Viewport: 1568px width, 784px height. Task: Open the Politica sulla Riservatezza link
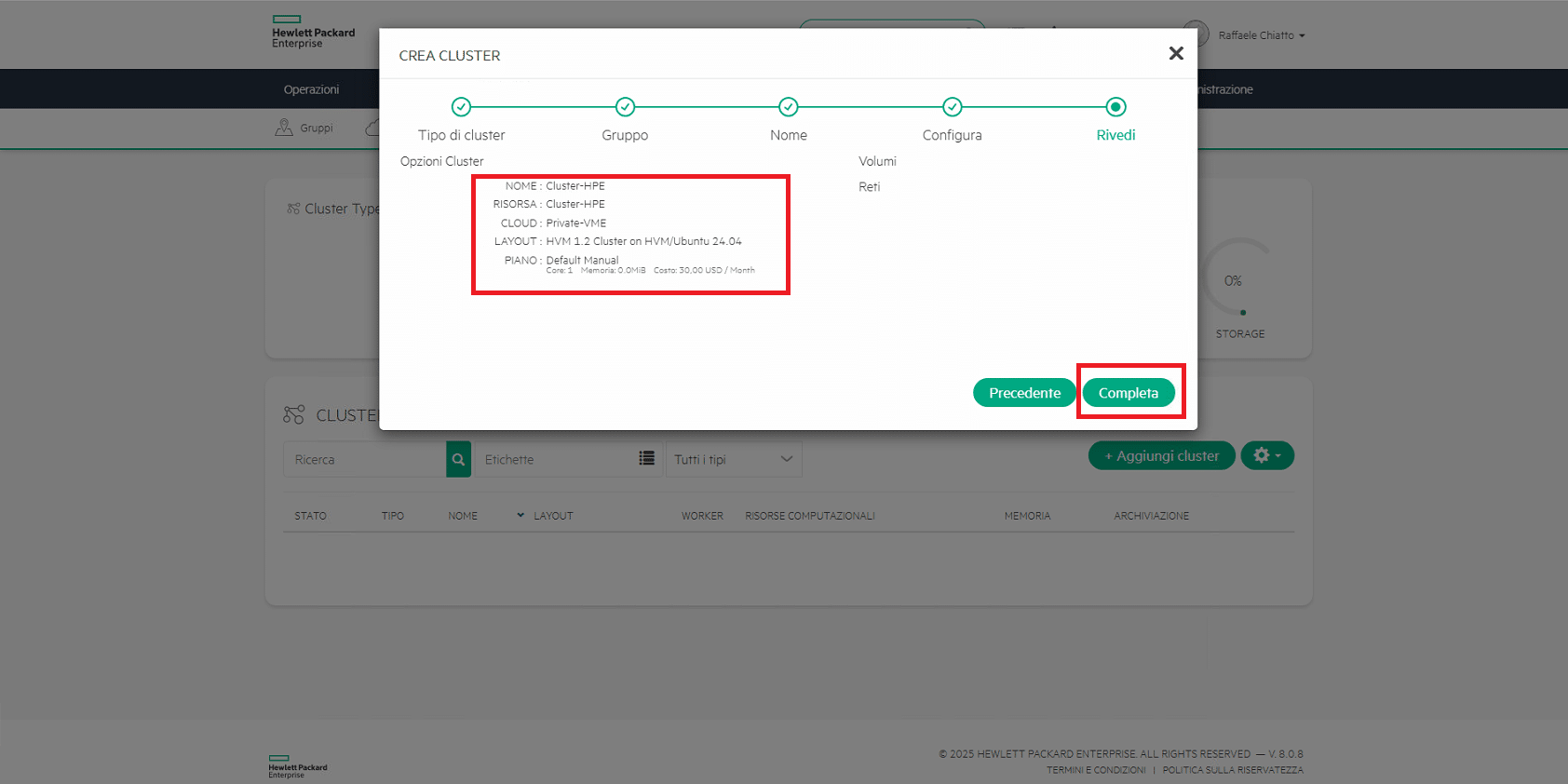tap(1233, 770)
